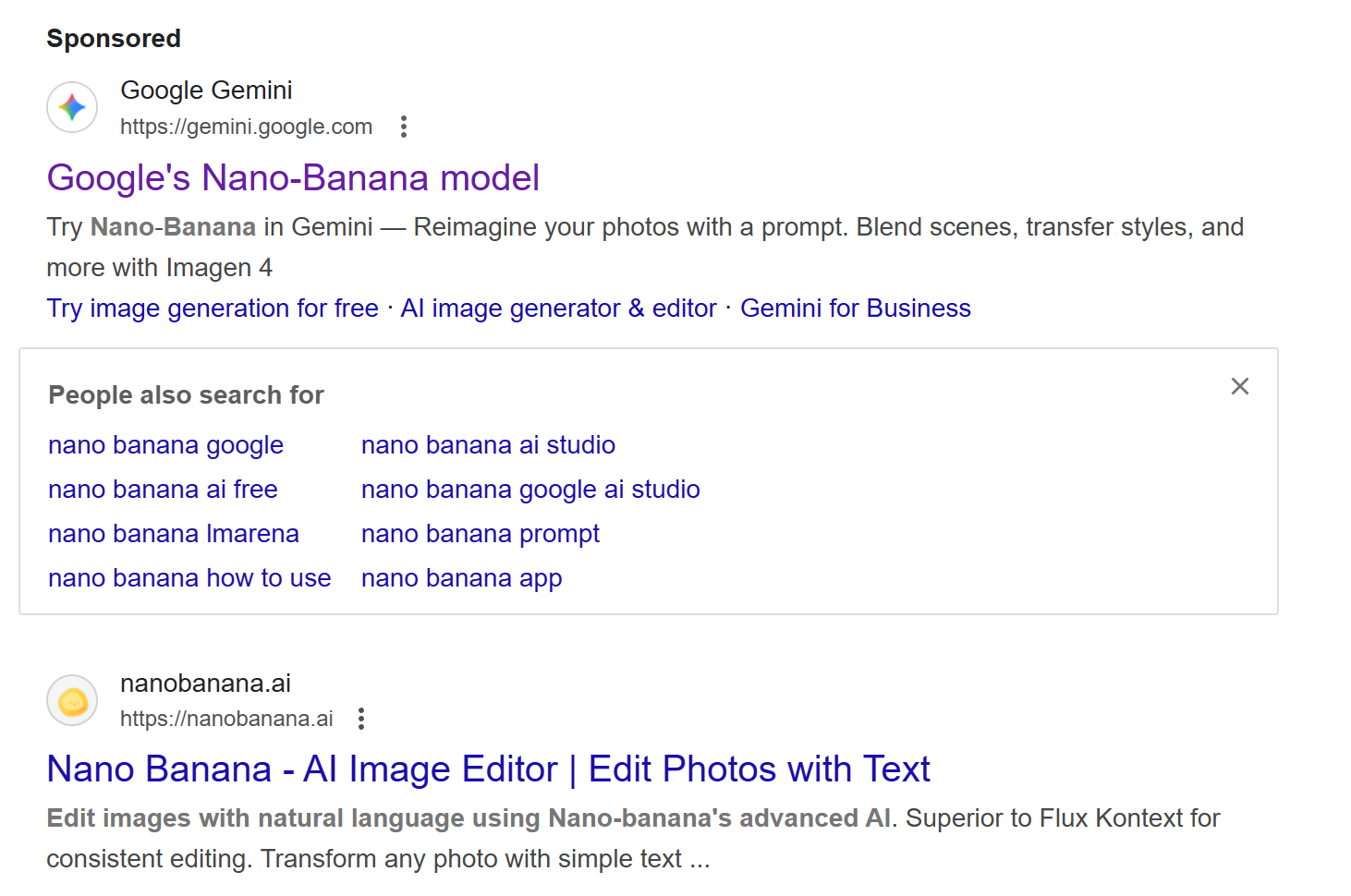
Task: Open the three-dot menu next to nanobanana.ai URL
Action: point(361,719)
